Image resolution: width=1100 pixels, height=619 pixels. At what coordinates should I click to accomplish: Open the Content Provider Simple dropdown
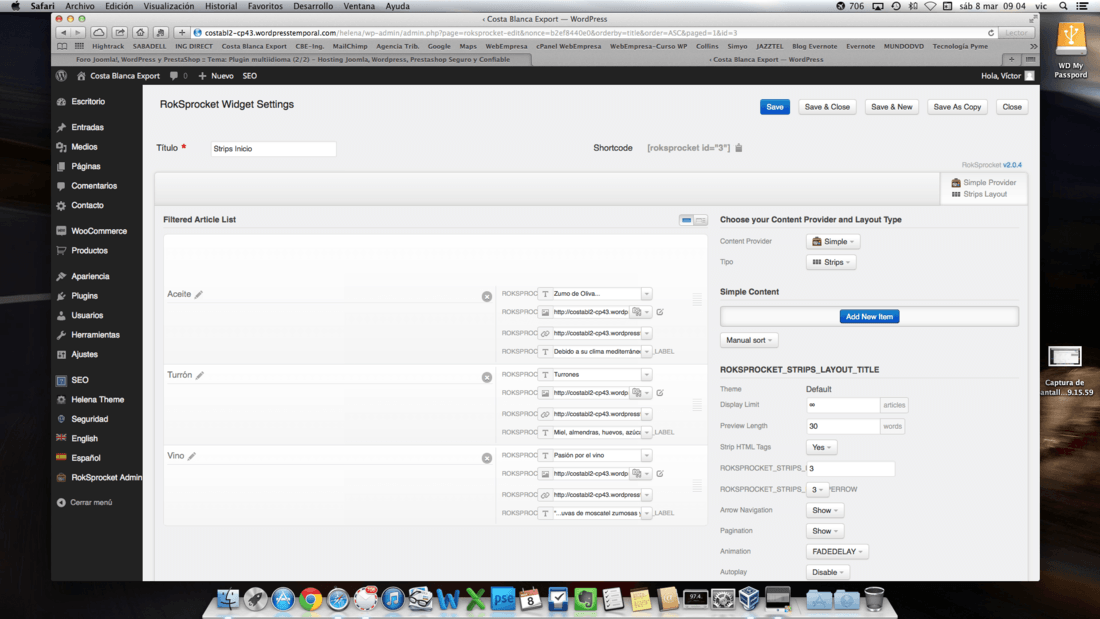(833, 241)
